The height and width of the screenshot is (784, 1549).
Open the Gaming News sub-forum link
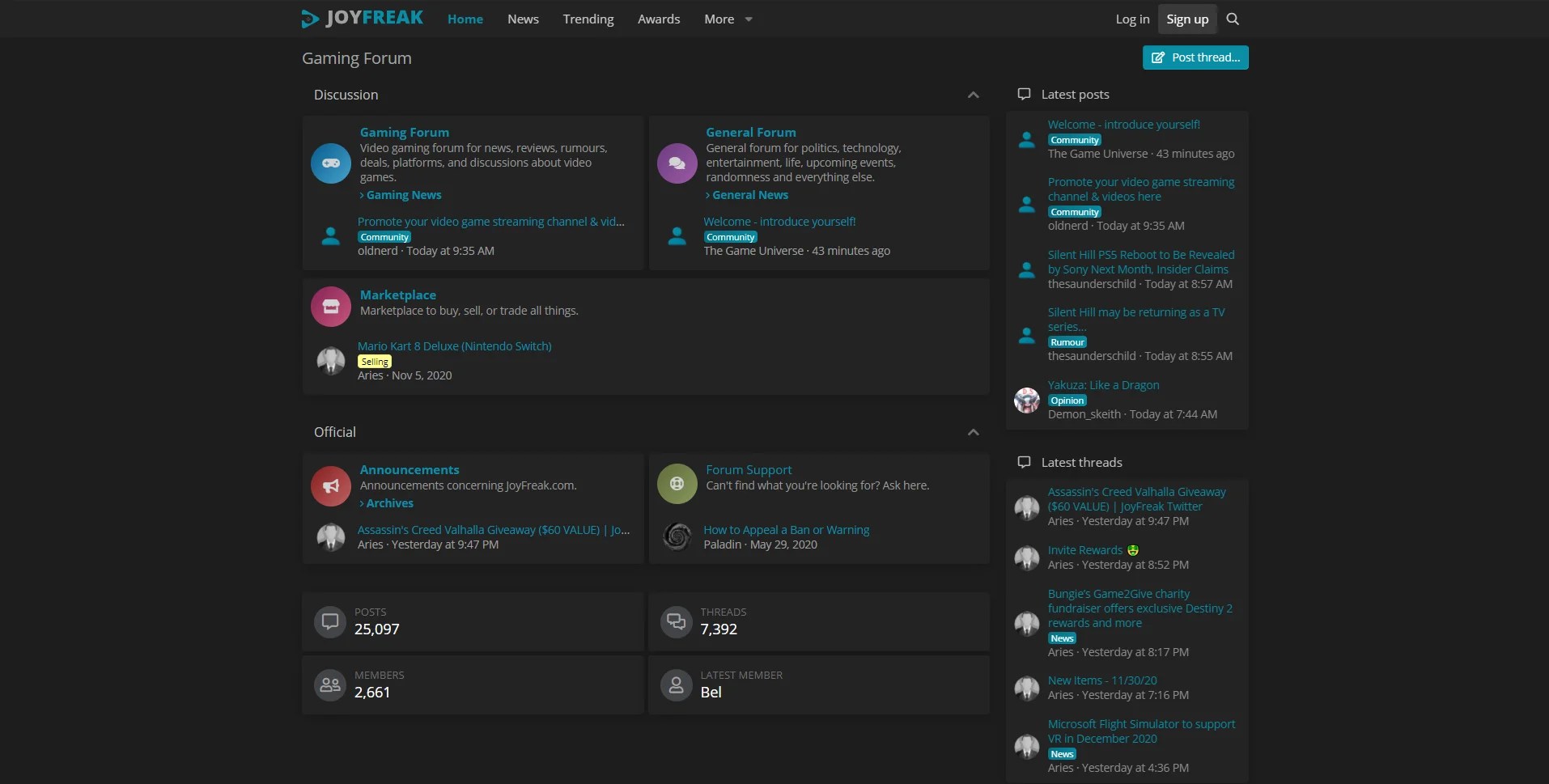click(404, 195)
